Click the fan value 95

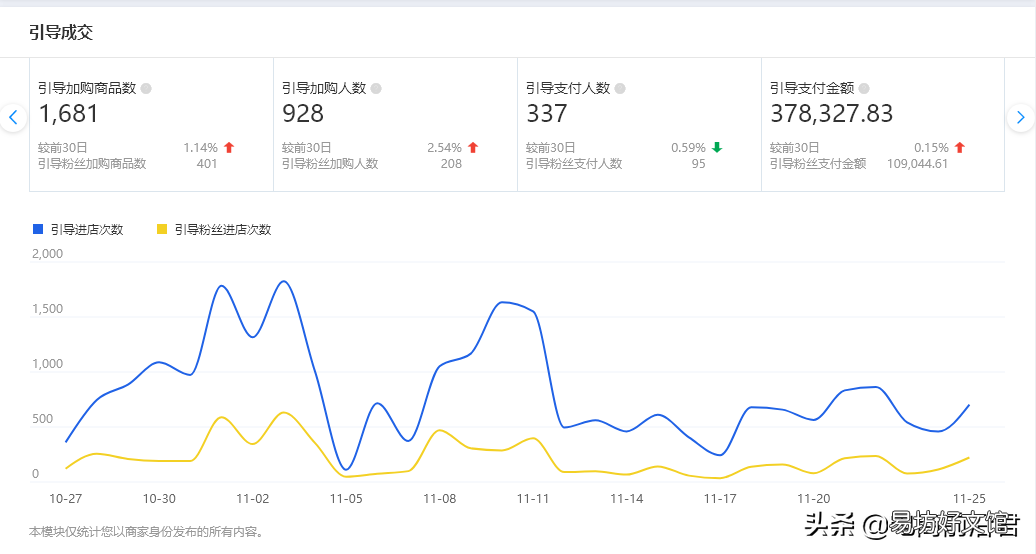[x=698, y=164]
